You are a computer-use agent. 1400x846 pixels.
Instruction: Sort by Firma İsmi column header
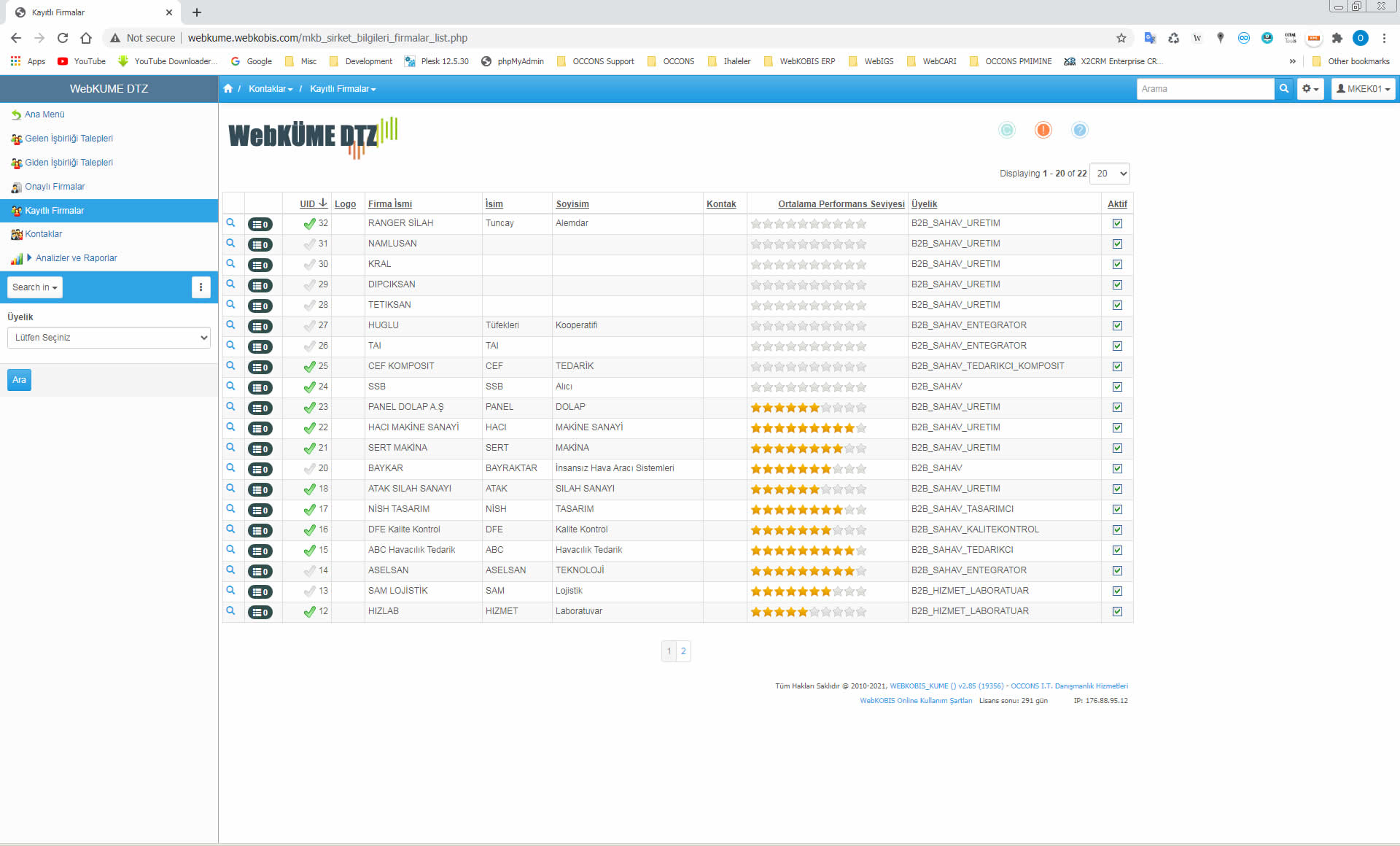pyautogui.click(x=390, y=204)
